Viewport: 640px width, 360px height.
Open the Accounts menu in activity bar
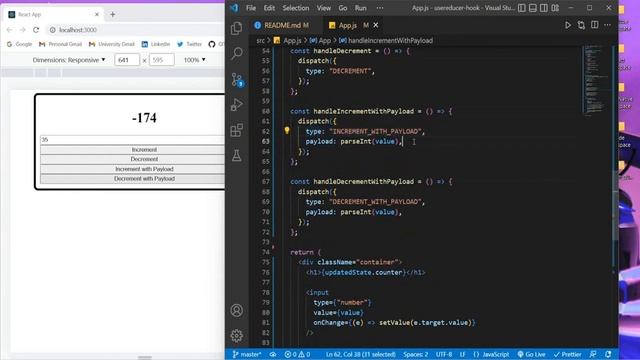point(237,311)
